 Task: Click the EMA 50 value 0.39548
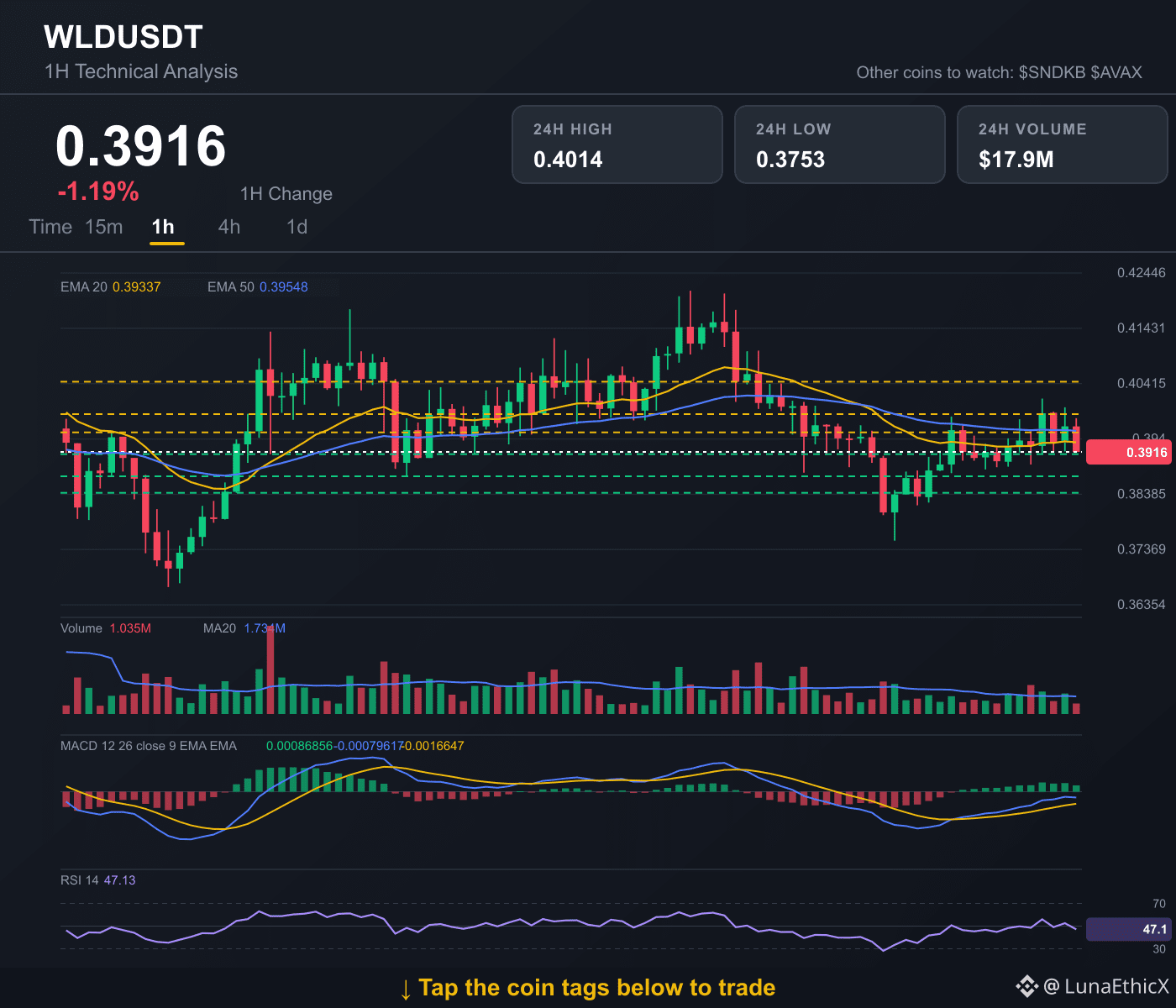[284, 287]
